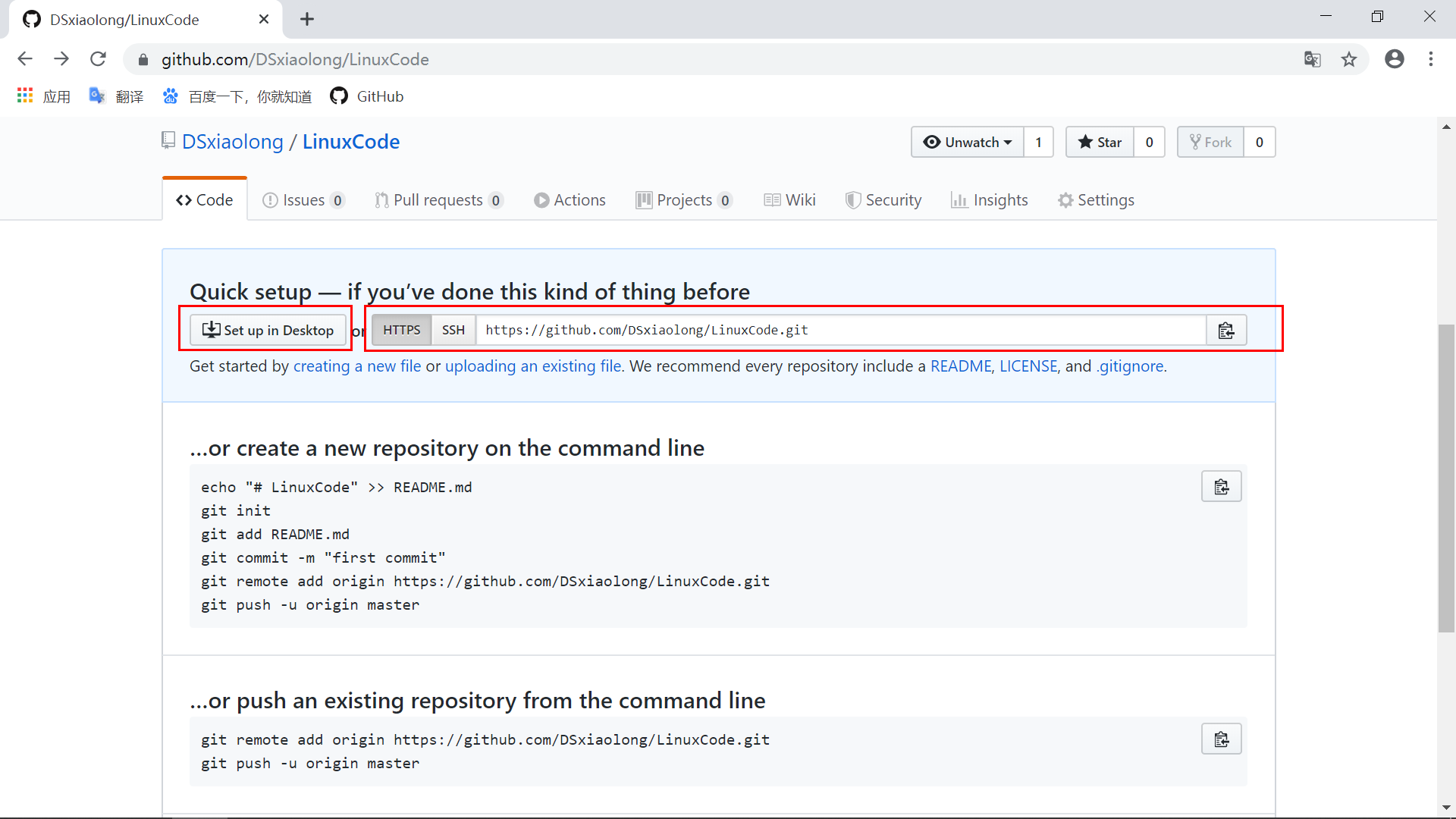Open the Settings tab of the repository

coord(1096,200)
